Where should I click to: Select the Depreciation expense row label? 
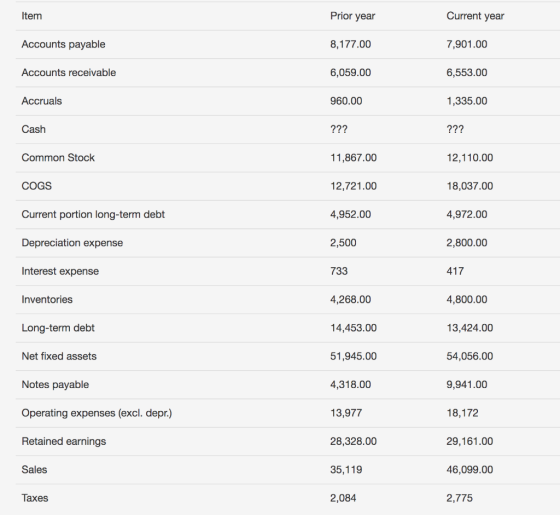72,243
